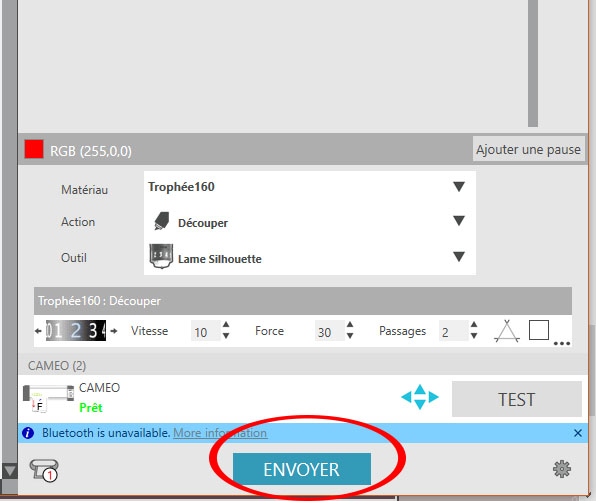Open the settings gear icon
Screen dimensions: 596x501
(562, 469)
